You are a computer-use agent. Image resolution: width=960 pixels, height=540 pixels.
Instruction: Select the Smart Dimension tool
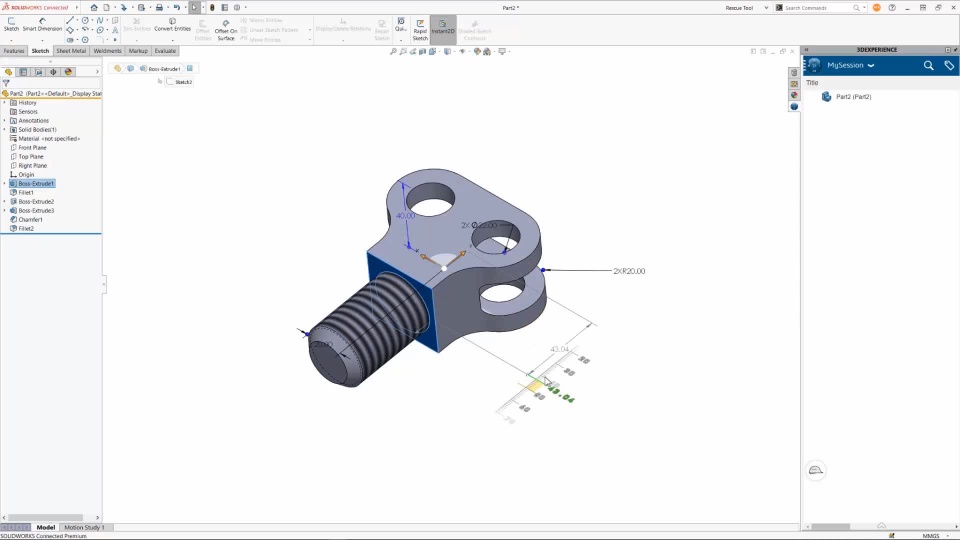click(x=42, y=24)
